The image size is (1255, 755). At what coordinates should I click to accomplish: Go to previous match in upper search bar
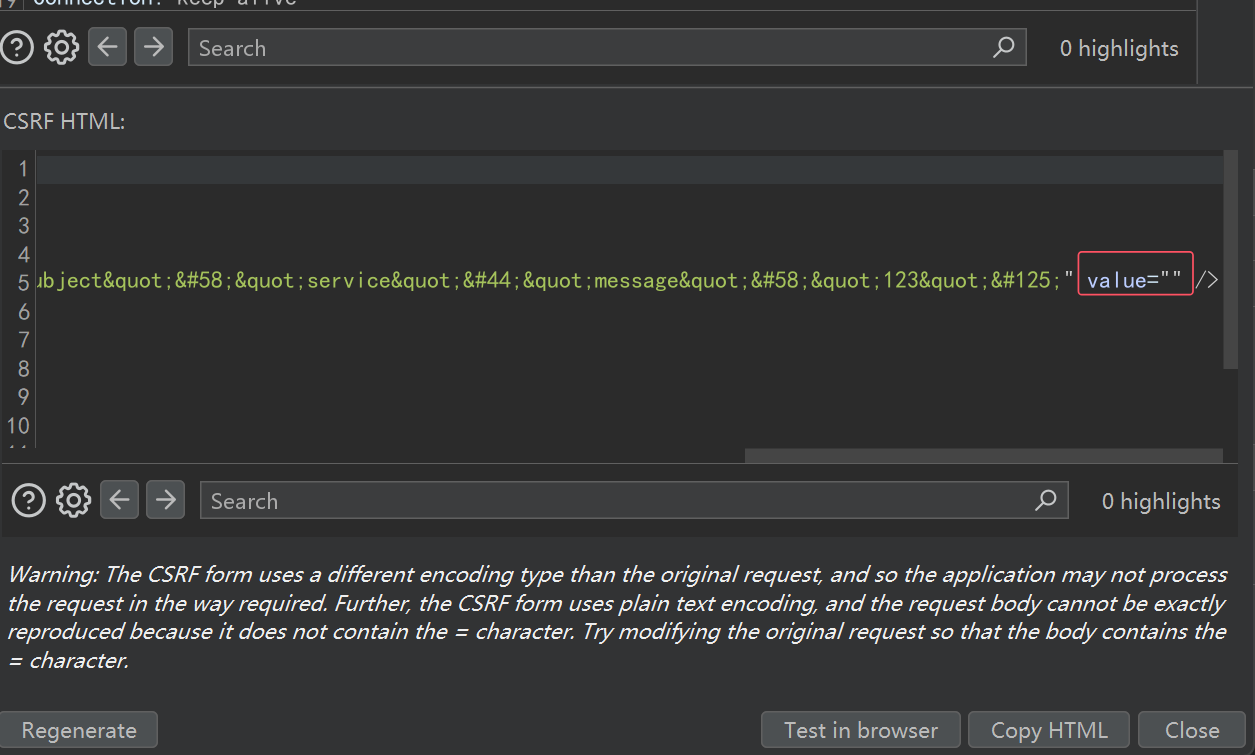point(107,47)
